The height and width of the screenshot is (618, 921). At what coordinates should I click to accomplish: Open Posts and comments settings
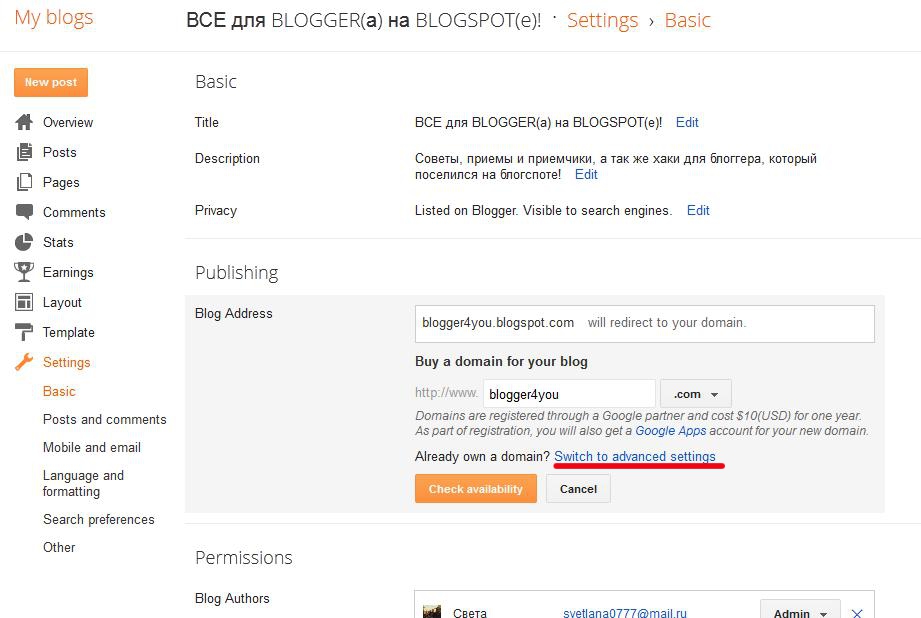tap(105, 419)
